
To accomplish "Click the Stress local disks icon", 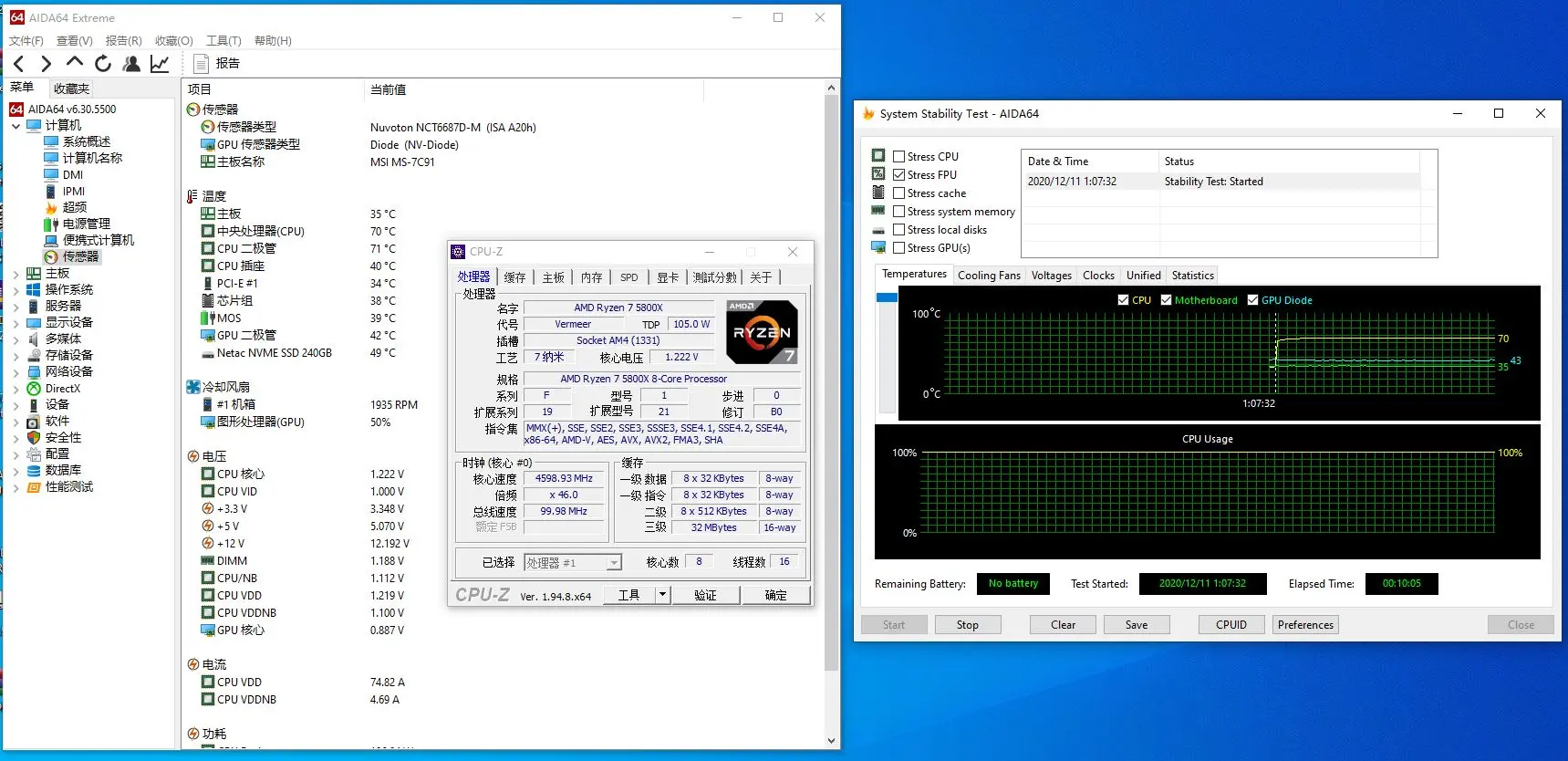I will point(878,230).
